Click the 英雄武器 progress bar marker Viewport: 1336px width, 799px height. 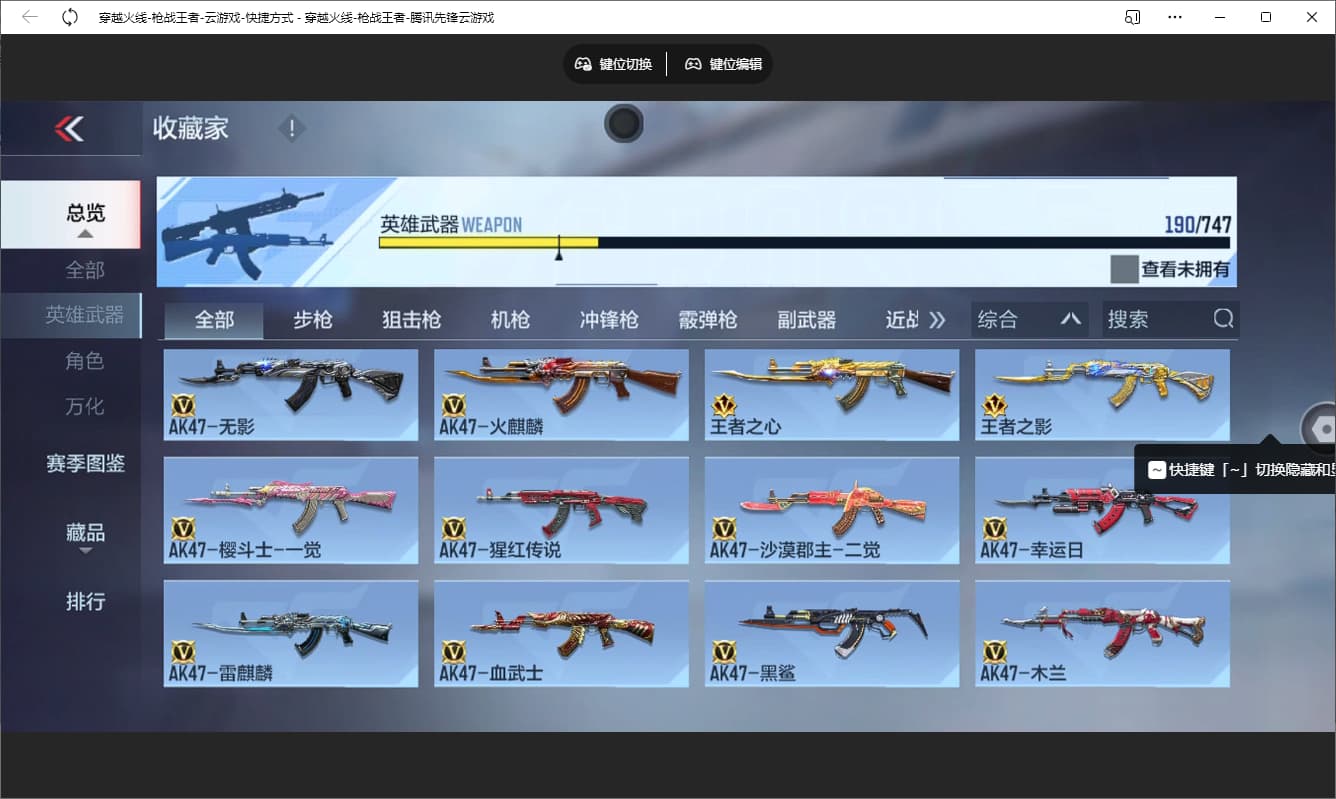pos(559,248)
